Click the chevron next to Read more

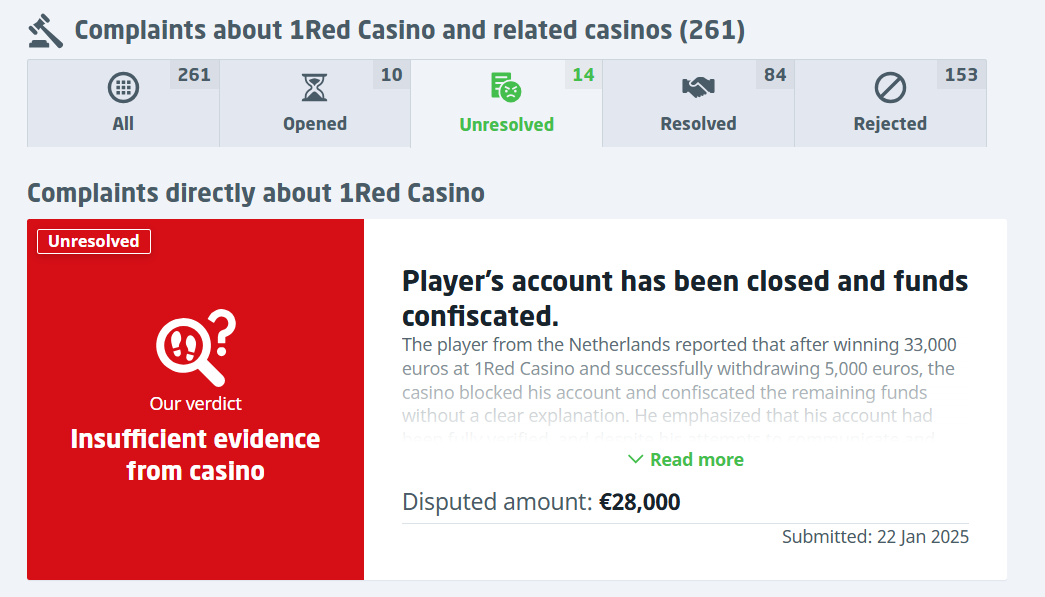tap(635, 459)
